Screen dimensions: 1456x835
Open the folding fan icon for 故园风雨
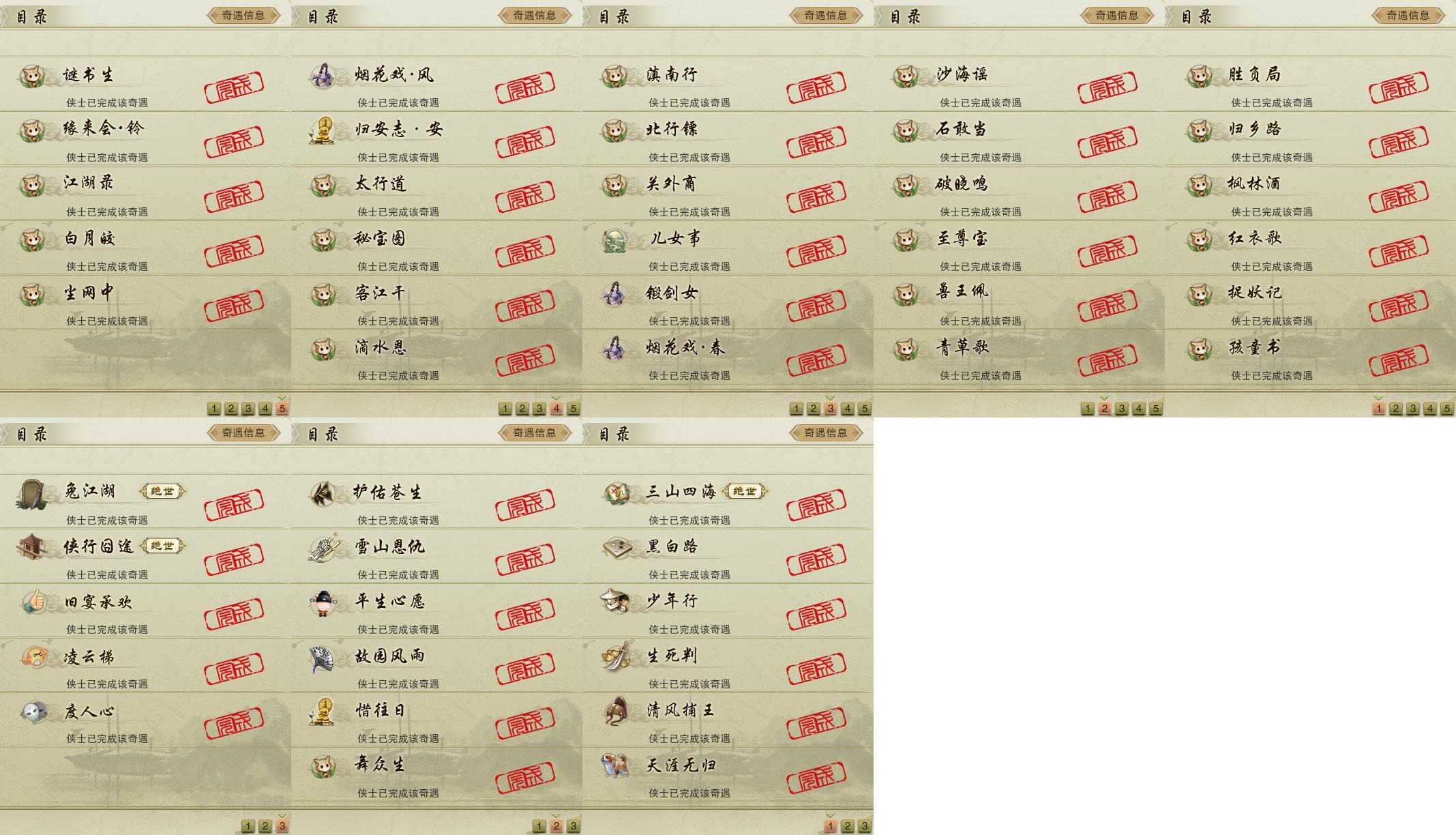tap(323, 658)
